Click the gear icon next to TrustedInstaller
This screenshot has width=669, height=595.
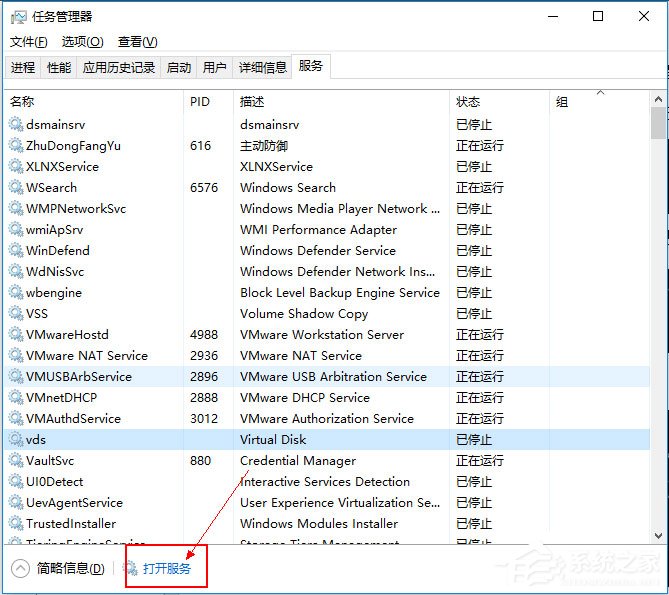(x=16, y=524)
